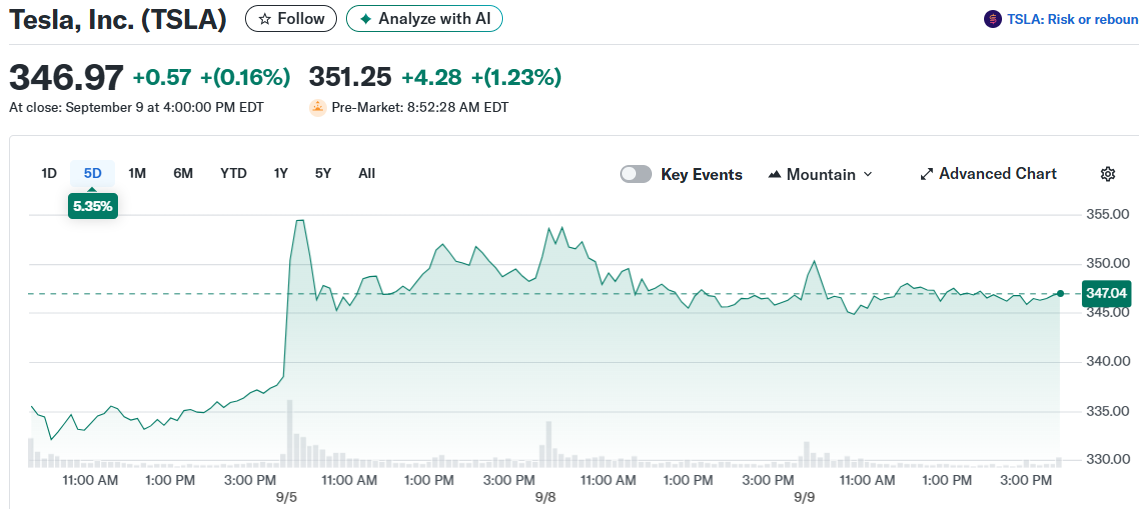Click the 345.00 price axis label
Viewport: 1139px width, 509px height.
1110,312
